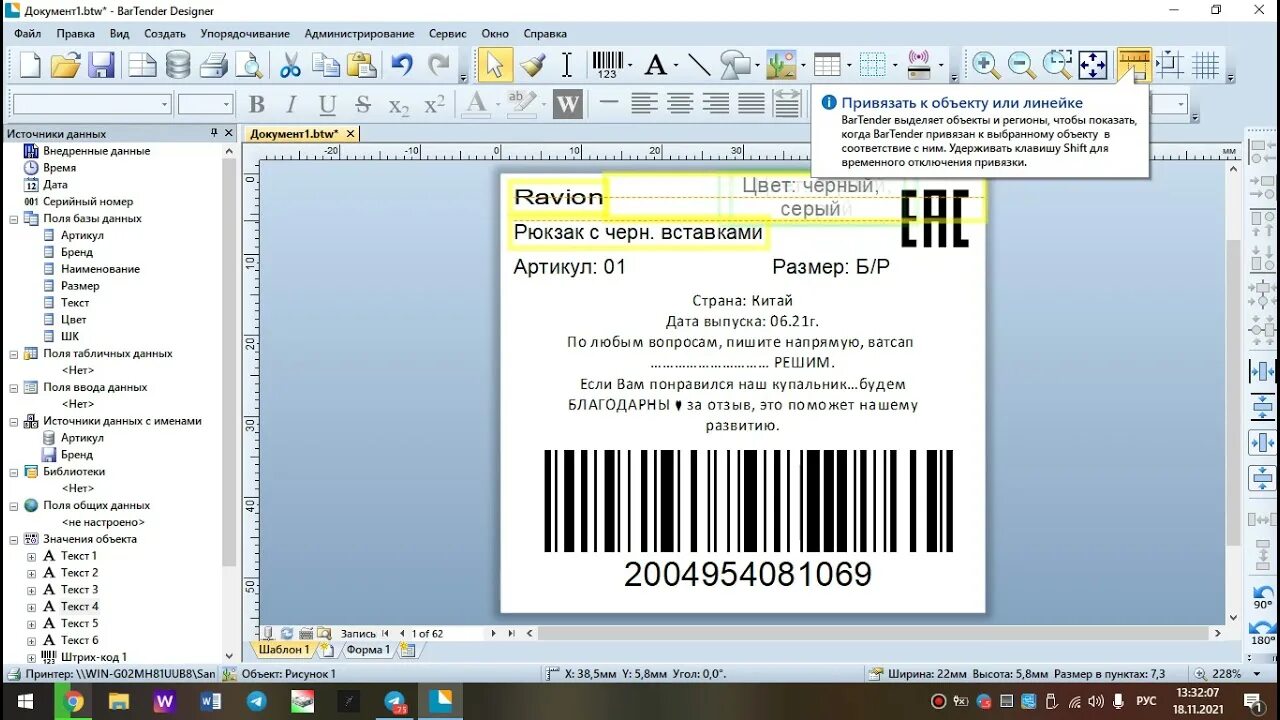Create a new document with the blank page icon

point(31,66)
